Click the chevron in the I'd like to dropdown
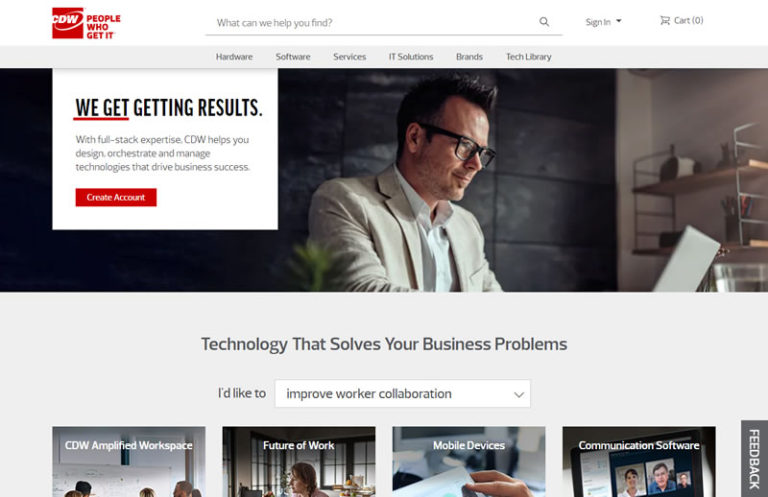 [x=519, y=395]
